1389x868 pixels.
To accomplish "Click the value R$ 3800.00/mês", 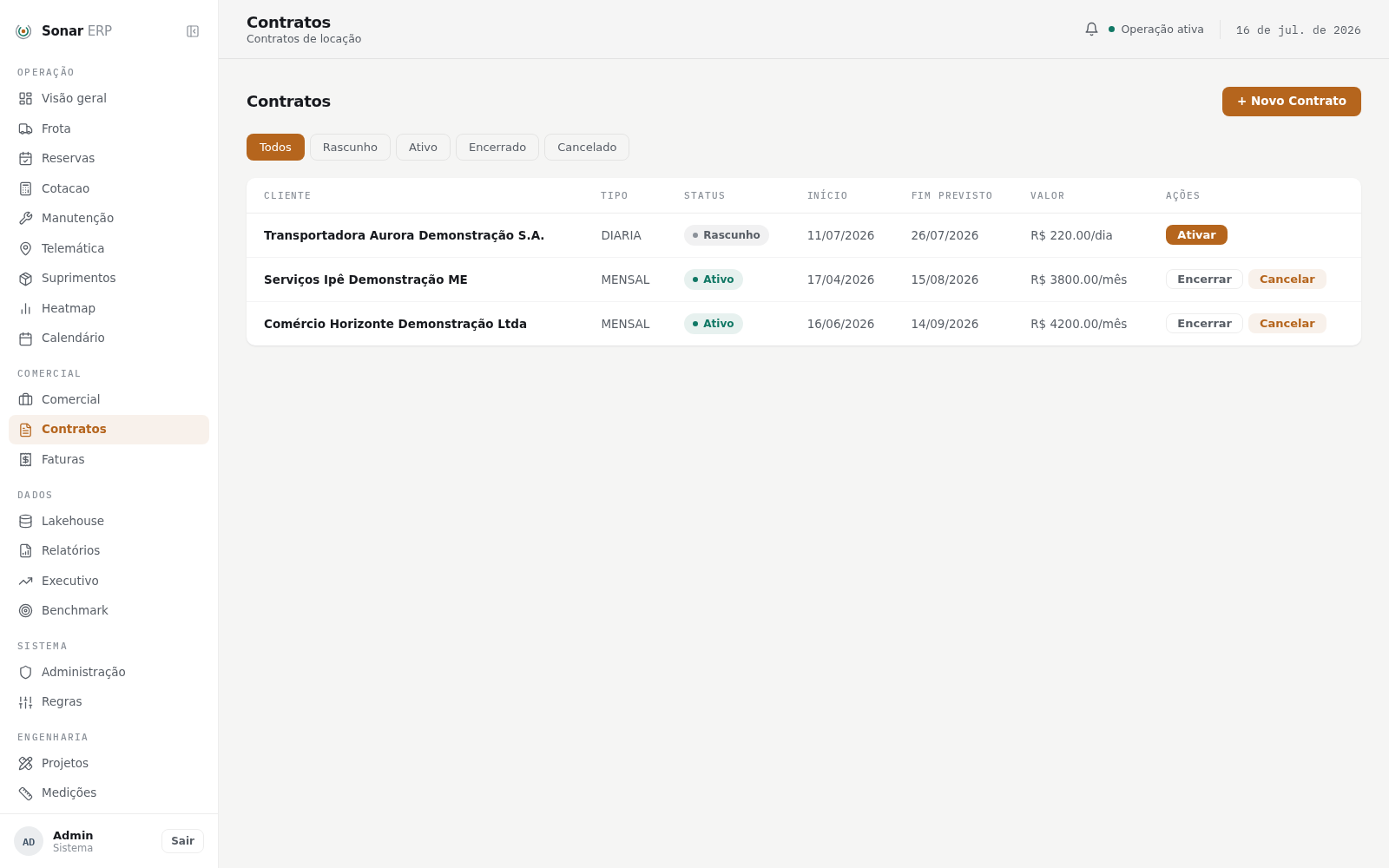I will click(x=1078, y=279).
